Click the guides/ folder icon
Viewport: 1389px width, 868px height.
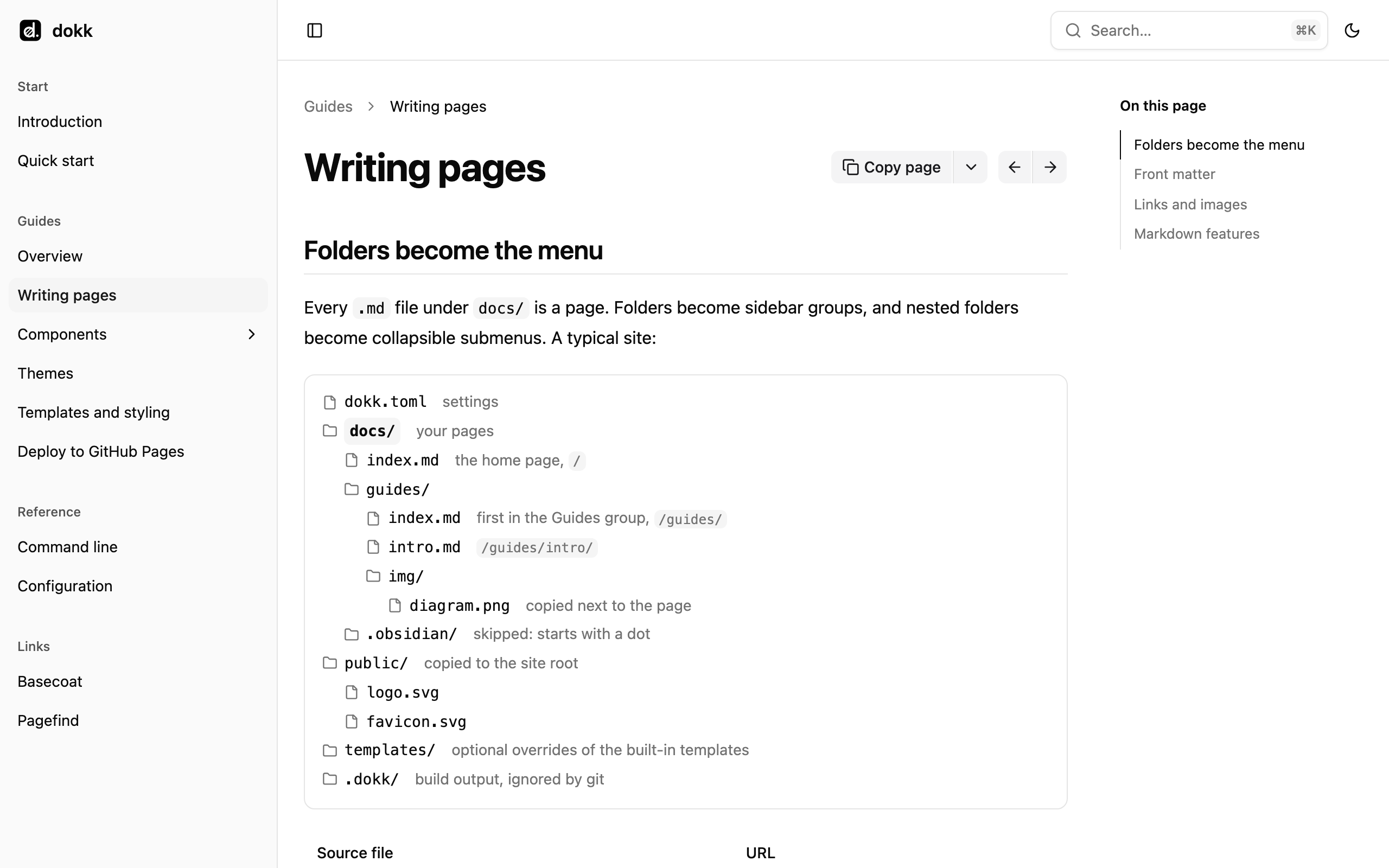(x=351, y=489)
